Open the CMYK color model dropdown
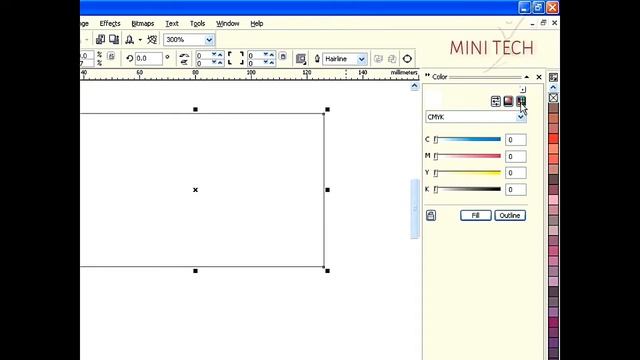 coord(520,117)
